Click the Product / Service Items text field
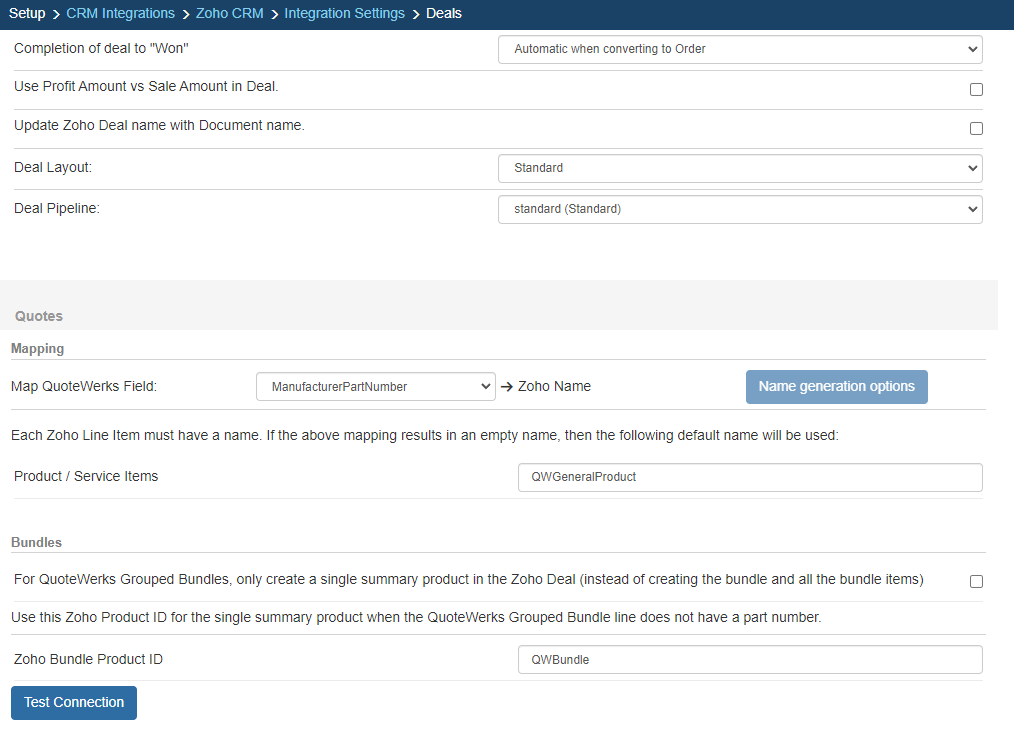Image resolution: width=1014 pixels, height=729 pixels. [749, 477]
